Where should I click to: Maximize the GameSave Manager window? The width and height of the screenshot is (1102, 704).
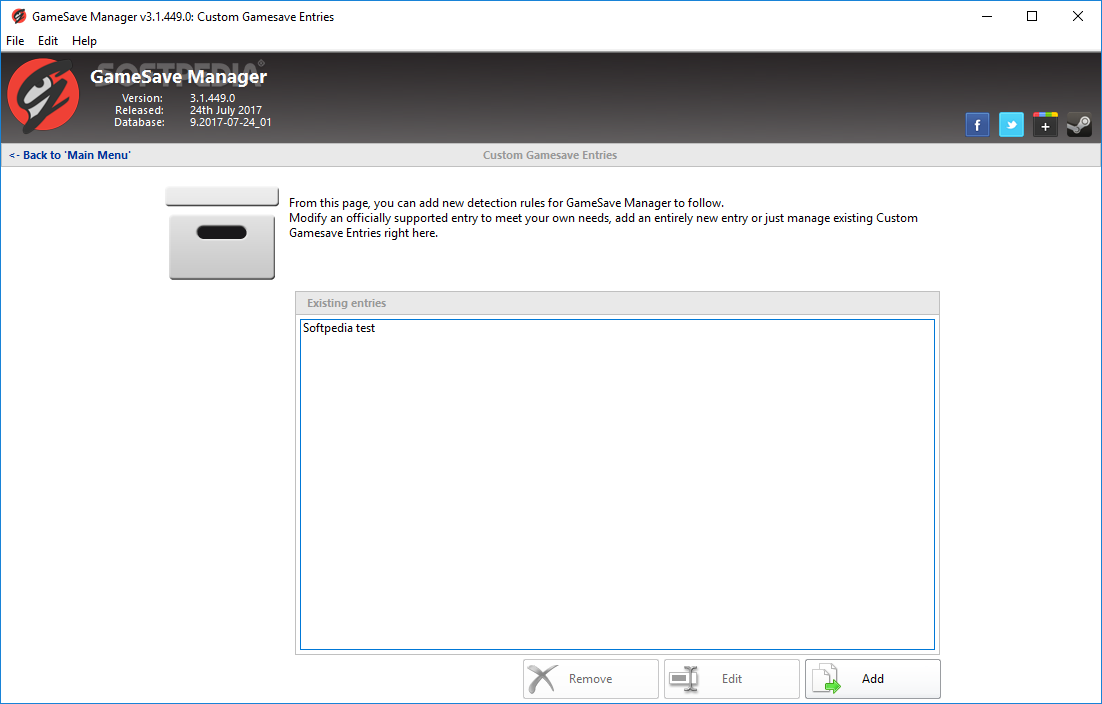pos(1032,16)
